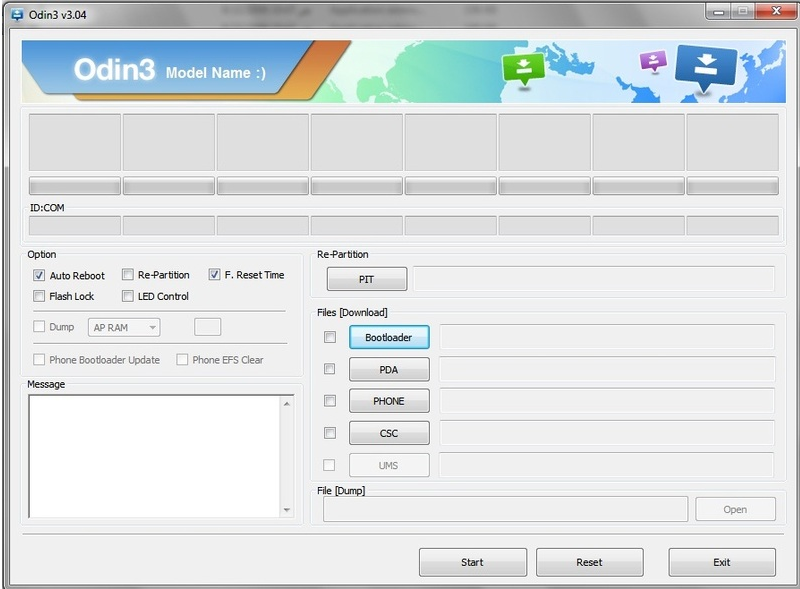Click the Bootloader file path field

pyautogui.click(x=607, y=337)
